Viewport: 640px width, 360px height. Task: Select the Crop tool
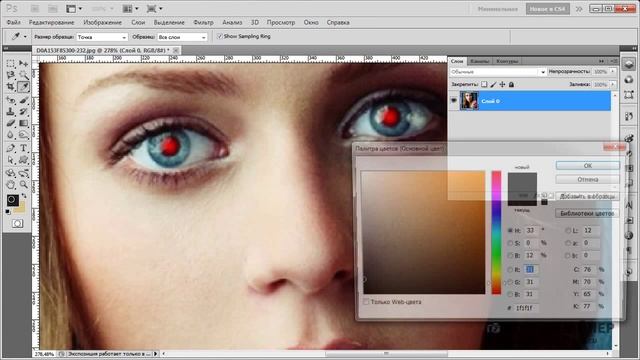coord(11,87)
